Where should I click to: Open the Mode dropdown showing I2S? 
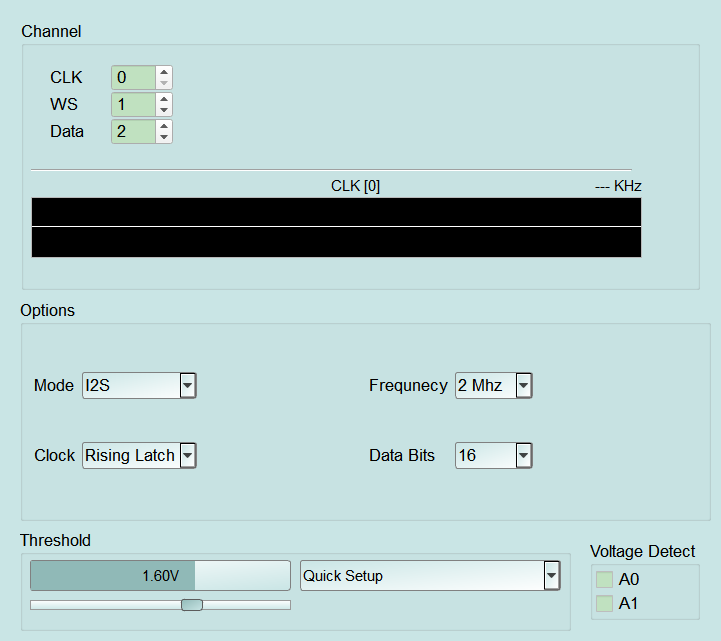(139, 385)
